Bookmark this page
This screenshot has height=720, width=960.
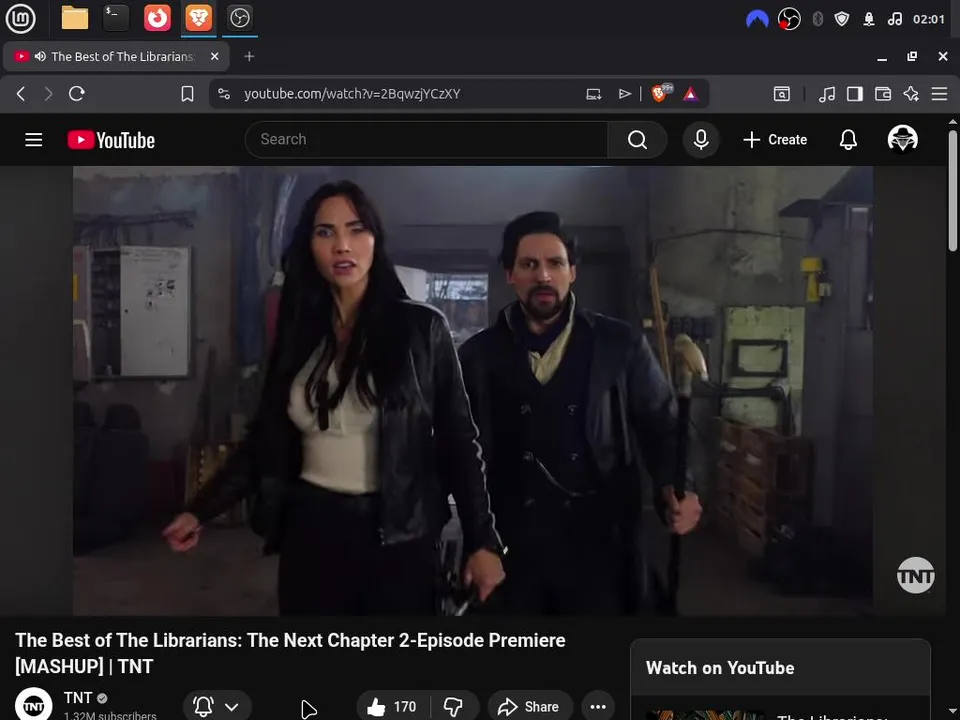pos(187,94)
